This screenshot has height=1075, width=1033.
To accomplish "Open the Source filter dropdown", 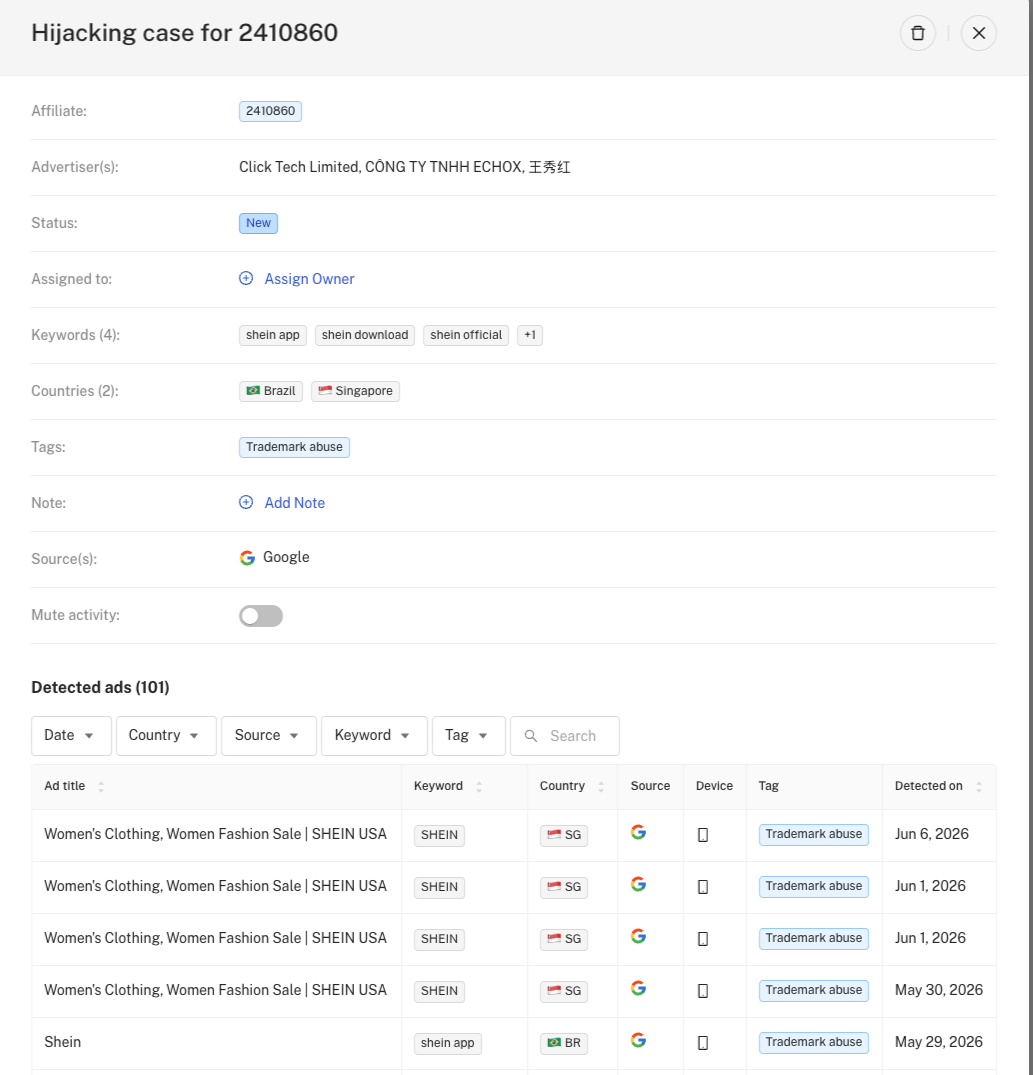I will click(x=269, y=736).
